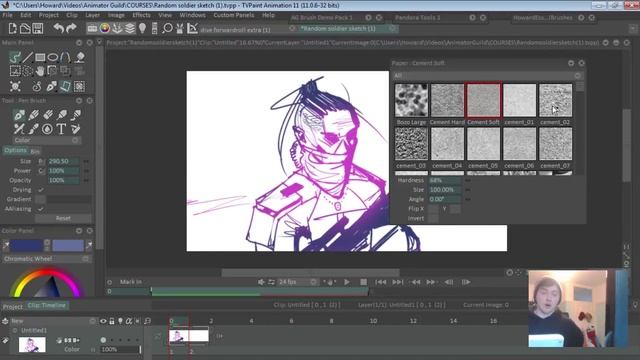Click the brush Size value field 290.50
Screen dimensions: 640x360
(64, 161)
